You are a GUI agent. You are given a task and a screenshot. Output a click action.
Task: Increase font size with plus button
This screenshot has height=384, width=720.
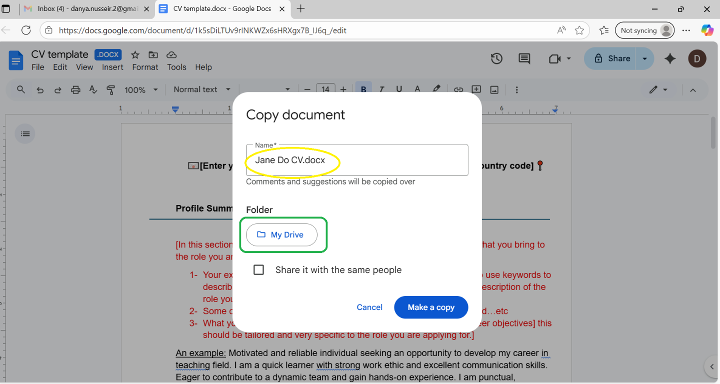[343, 90]
